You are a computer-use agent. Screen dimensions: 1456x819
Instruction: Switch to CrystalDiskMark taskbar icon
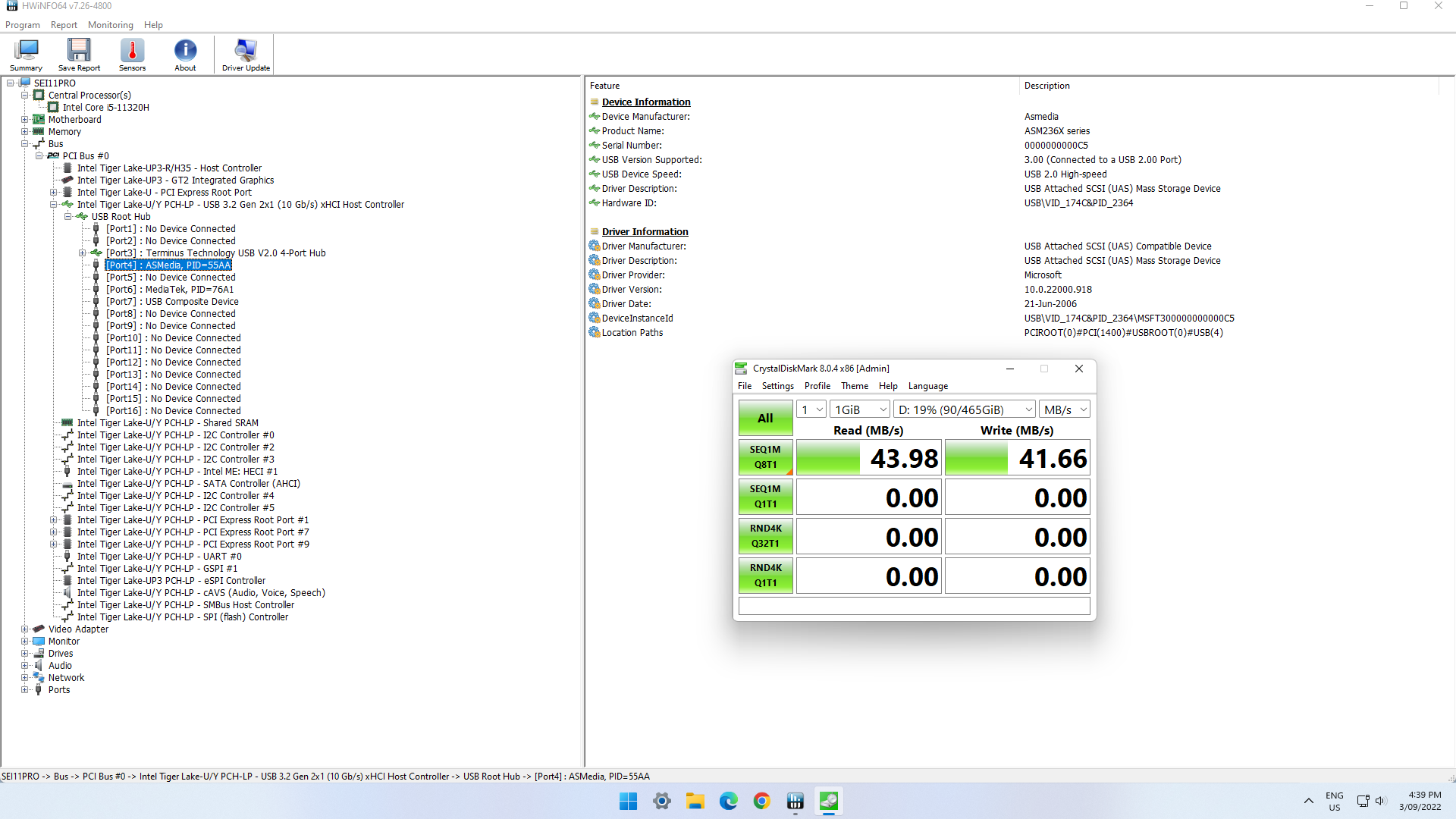click(829, 801)
